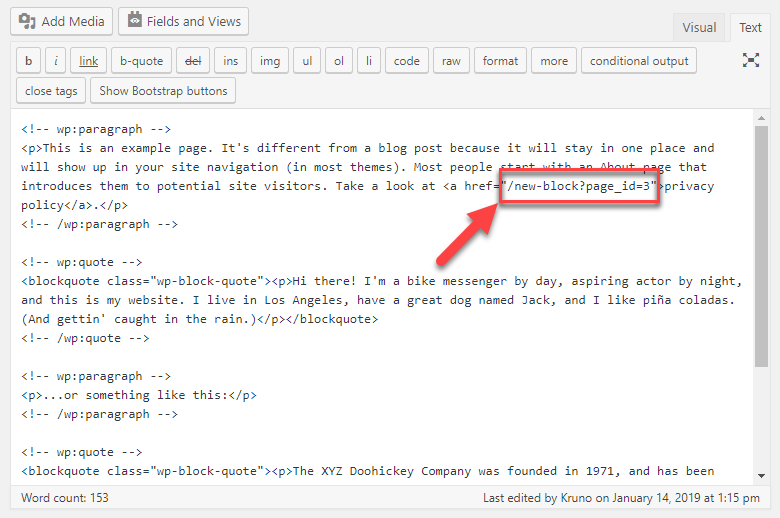Insert a more tag
The image size is (780, 518).
coord(554,61)
